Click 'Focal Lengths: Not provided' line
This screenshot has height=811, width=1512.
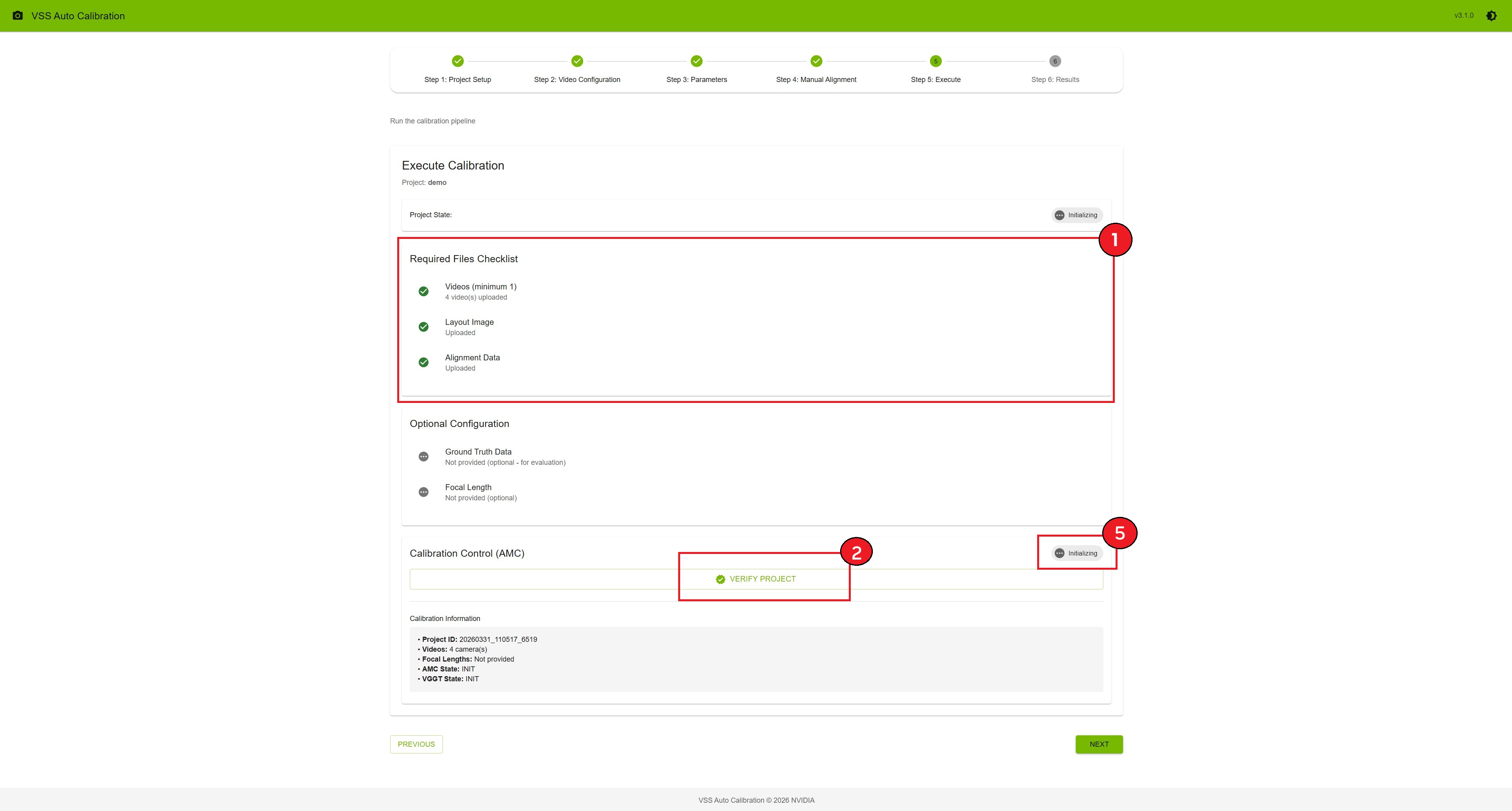click(465, 659)
